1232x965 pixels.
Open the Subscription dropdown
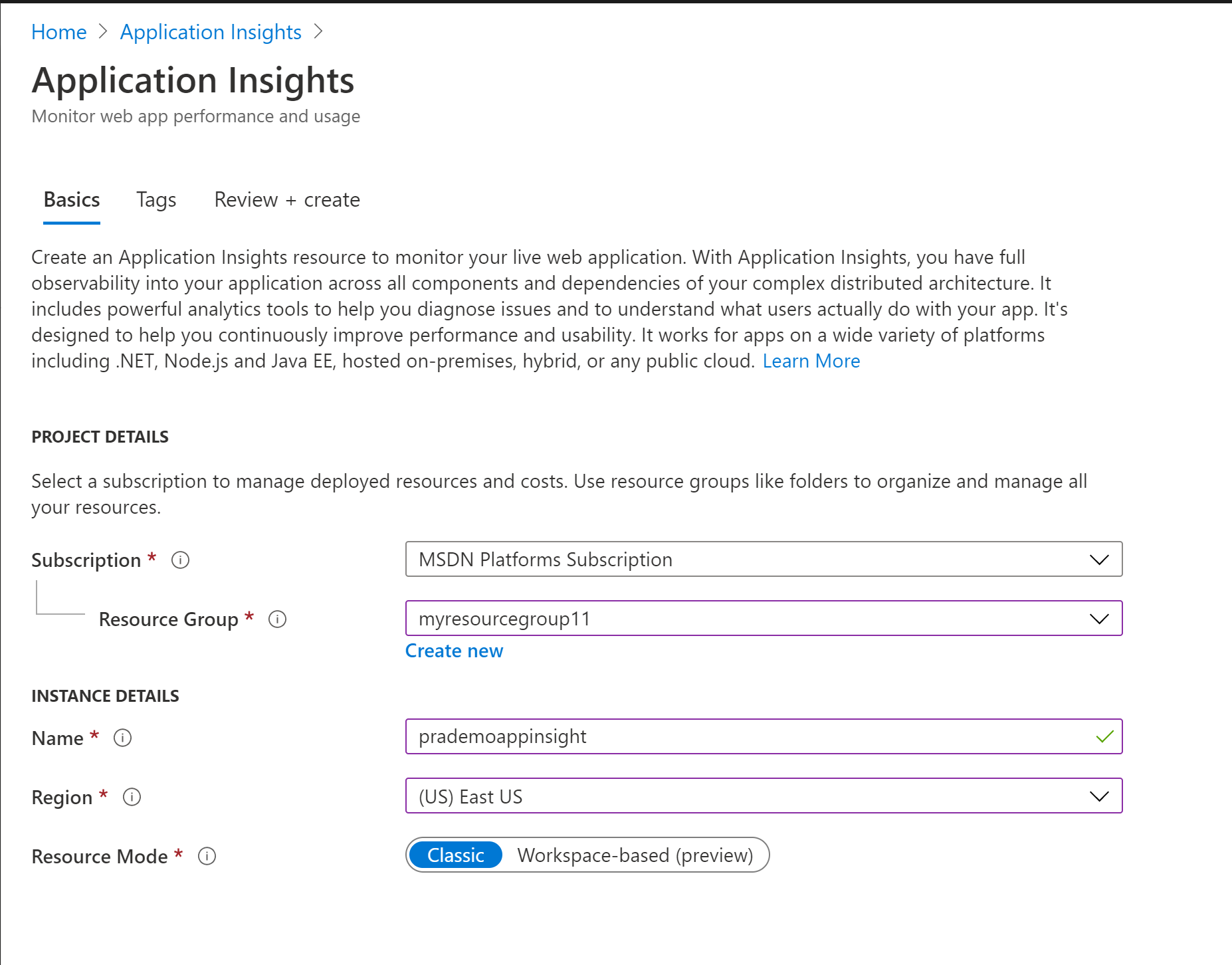(x=764, y=559)
